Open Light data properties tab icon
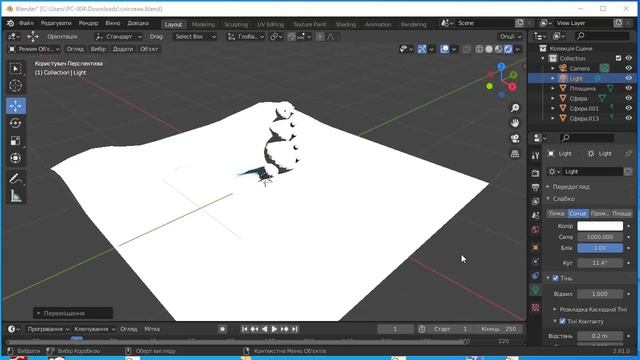The width and height of the screenshot is (640, 360). click(536, 290)
